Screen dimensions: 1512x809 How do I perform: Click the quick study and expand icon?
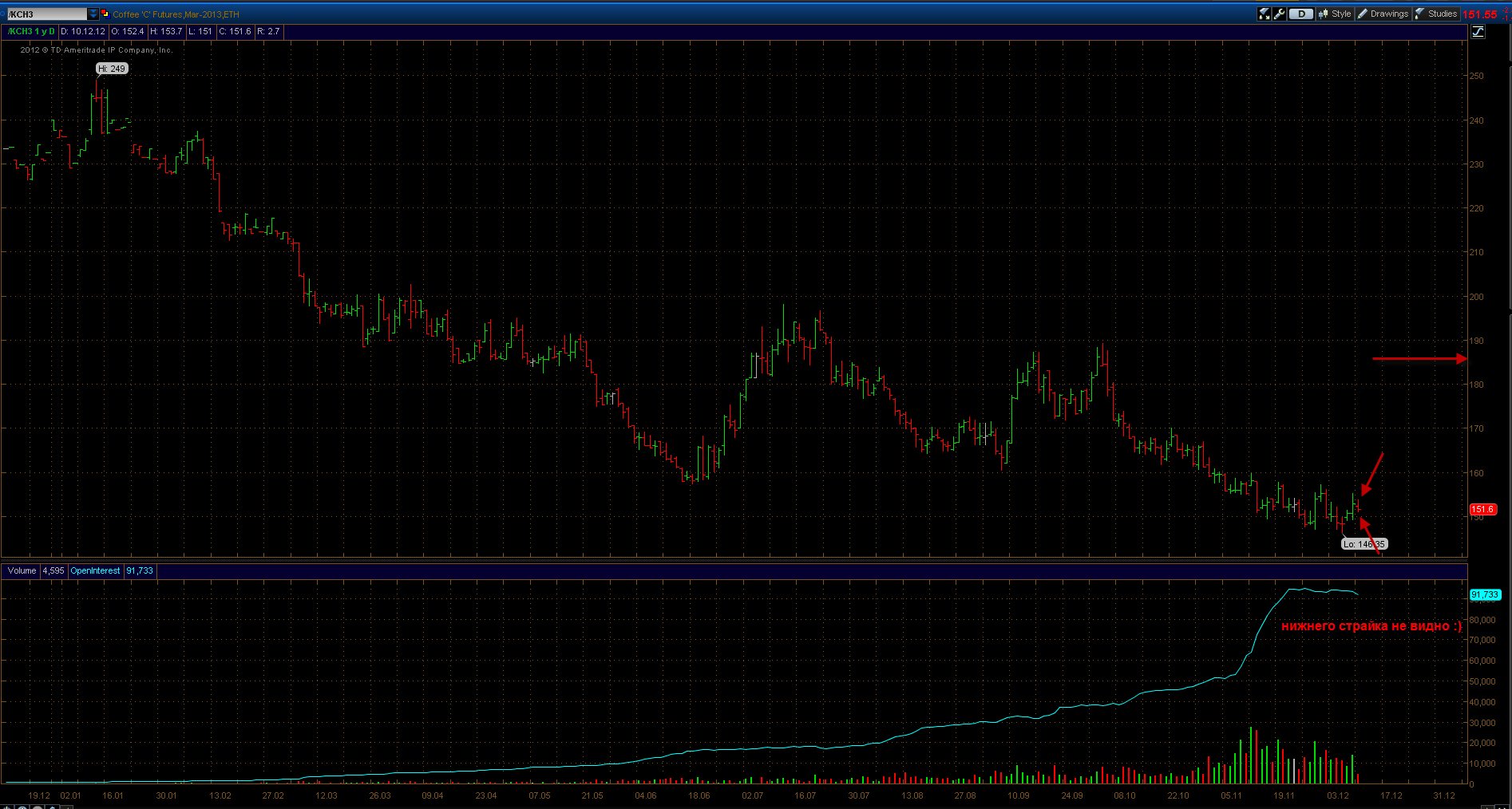(x=1264, y=14)
